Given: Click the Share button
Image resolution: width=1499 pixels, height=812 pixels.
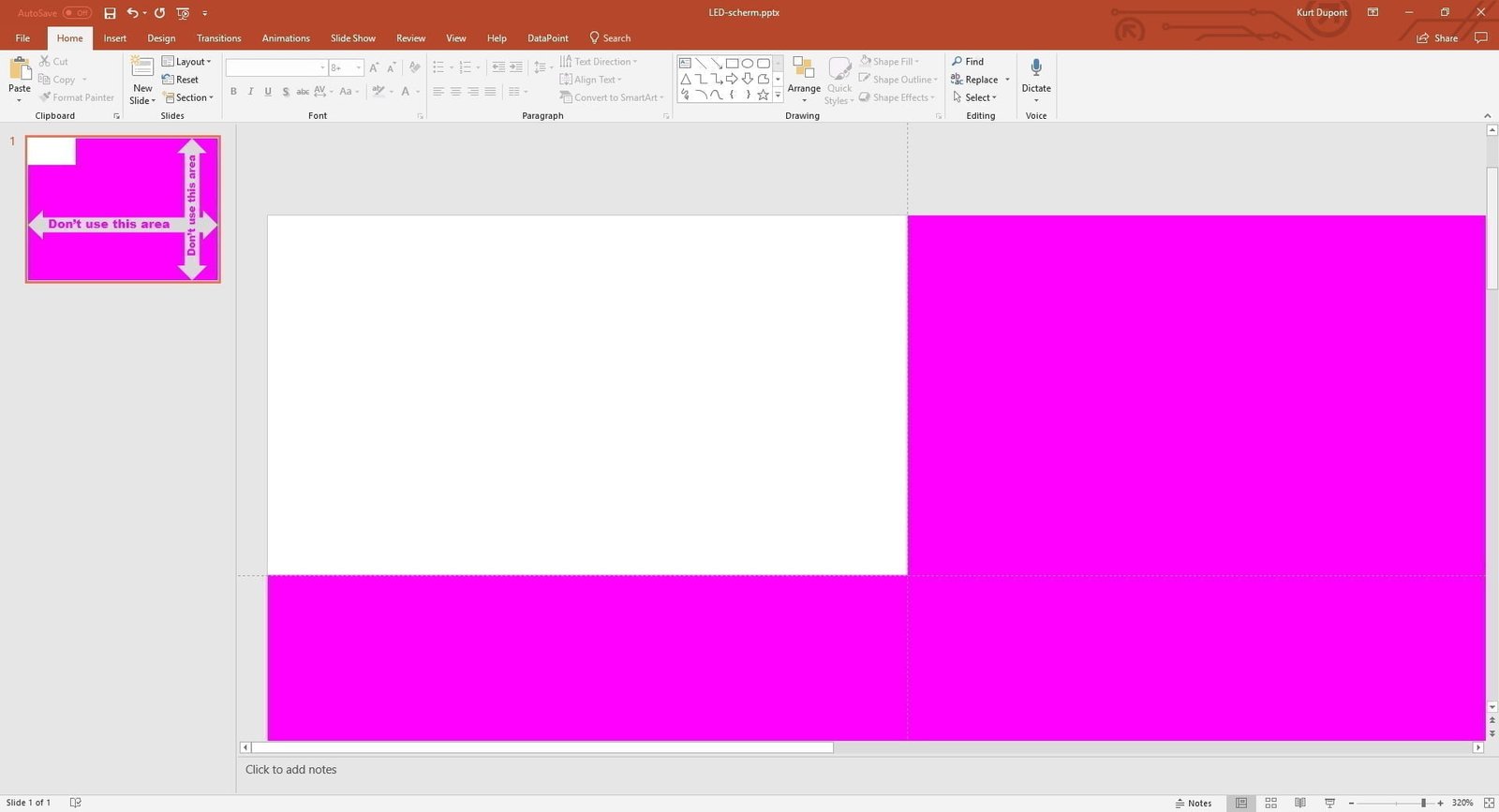Looking at the screenshot, I should pyautogui.click(x=1438, y=38).
